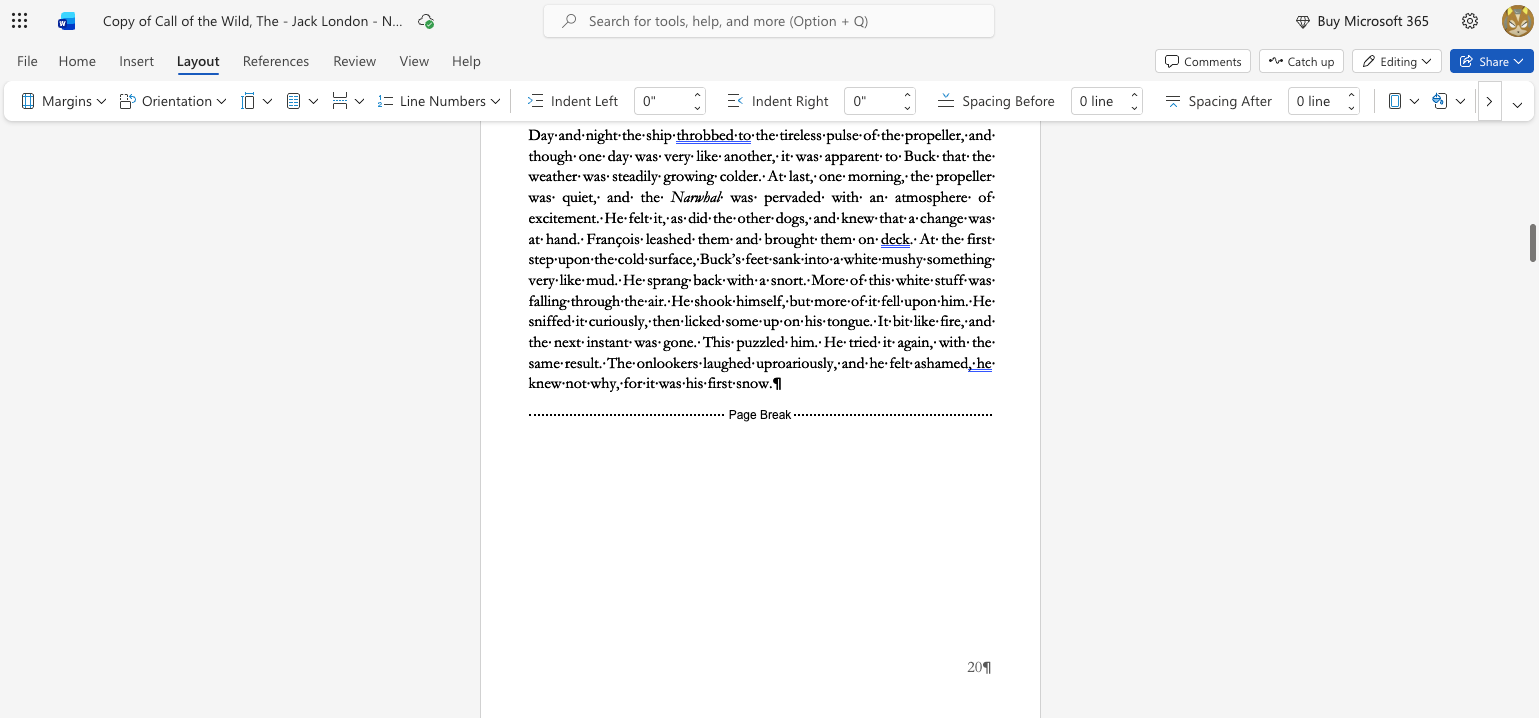The image size is (1539, 718).
Task: Select the Breaks icon
Action: coord(340,101)
